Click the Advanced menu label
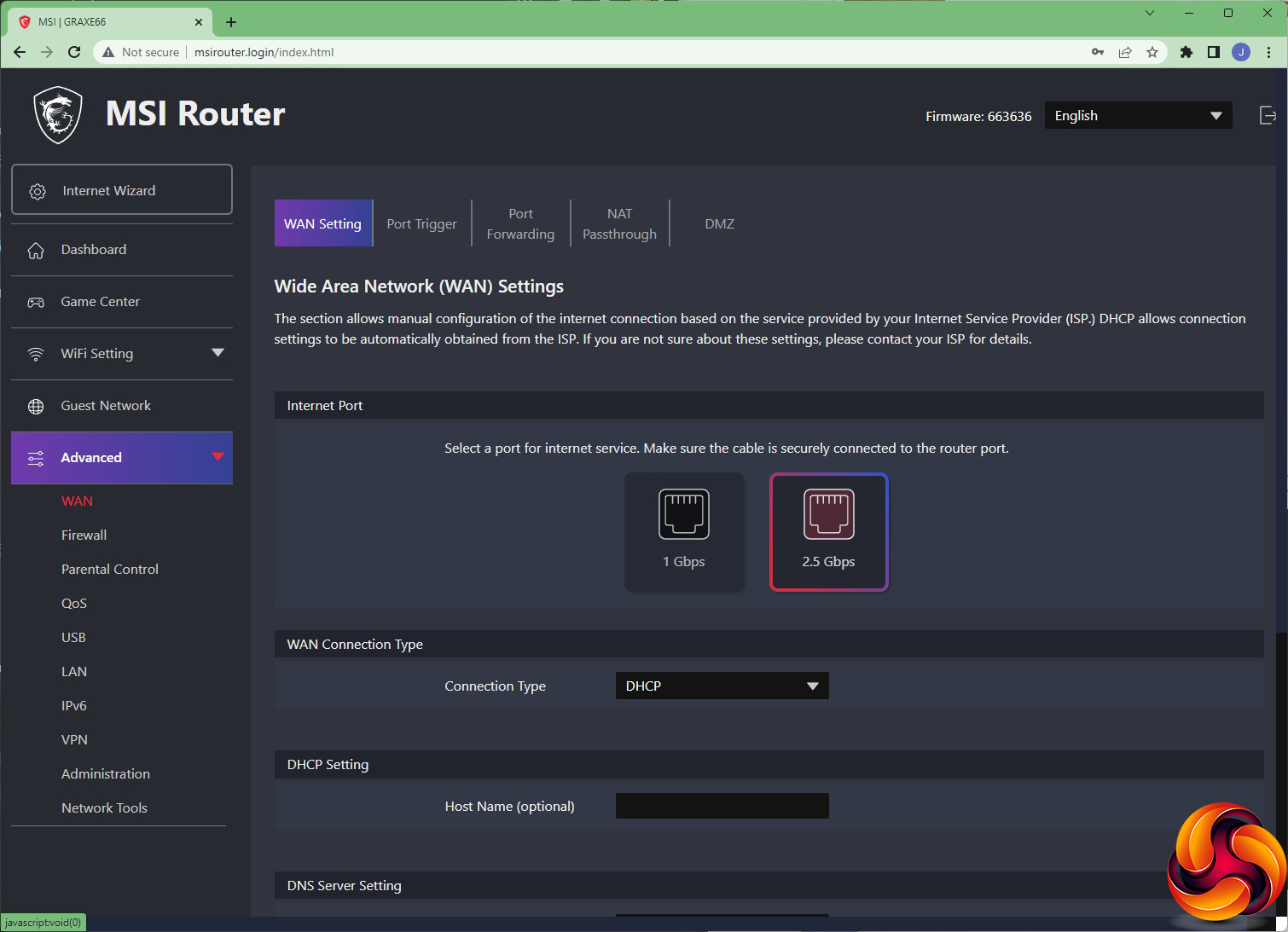The width and height of the screenshot is (1288, 932). [x=91, y=458]
